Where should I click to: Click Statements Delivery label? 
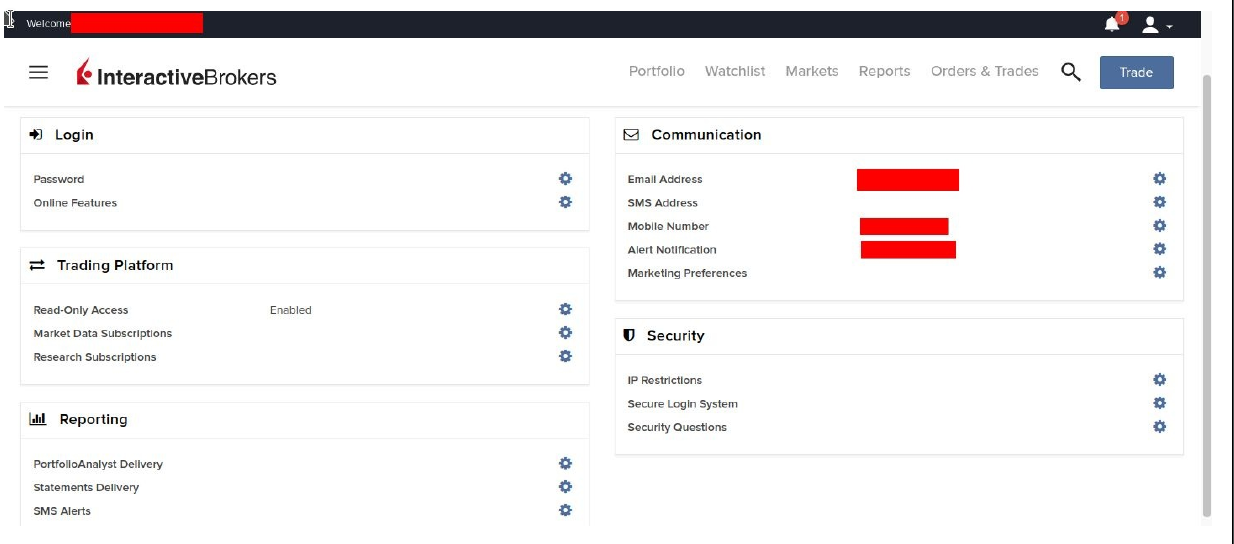(86, 488)
